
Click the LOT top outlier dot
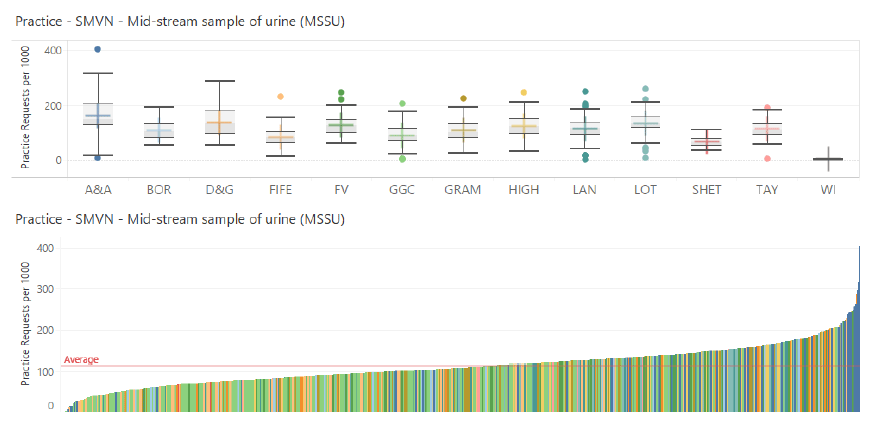(x=645, y=89)
